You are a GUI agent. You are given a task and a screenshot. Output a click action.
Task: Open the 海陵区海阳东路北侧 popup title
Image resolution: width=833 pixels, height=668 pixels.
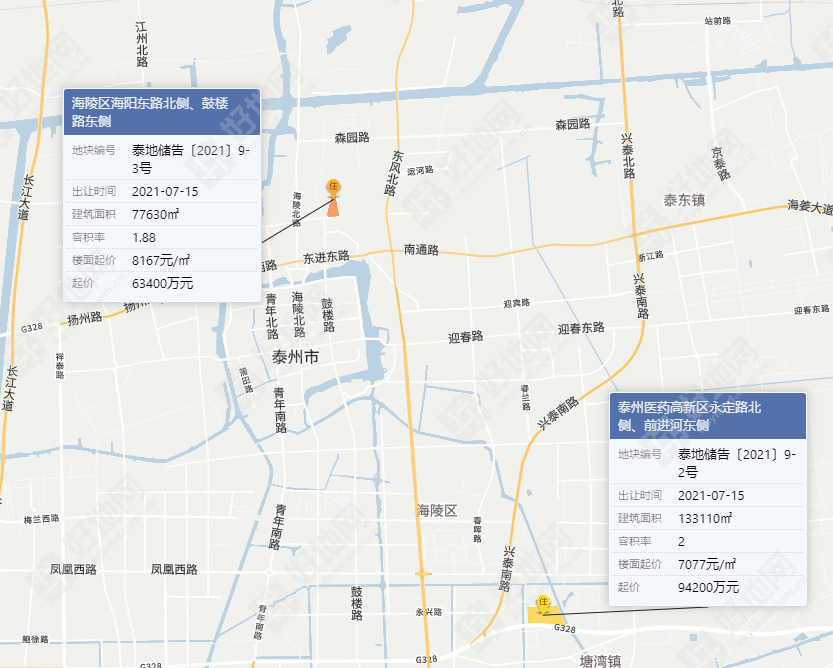(161, 111)
